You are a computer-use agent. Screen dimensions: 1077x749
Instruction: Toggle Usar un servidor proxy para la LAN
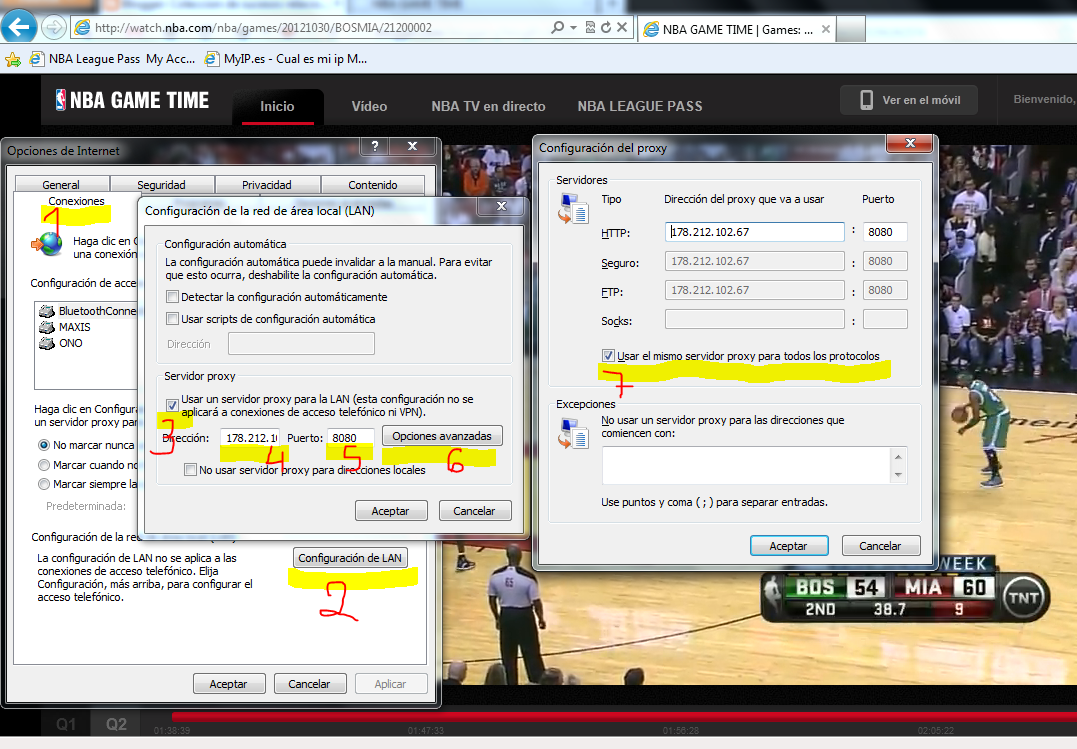[x=172, y=405]
